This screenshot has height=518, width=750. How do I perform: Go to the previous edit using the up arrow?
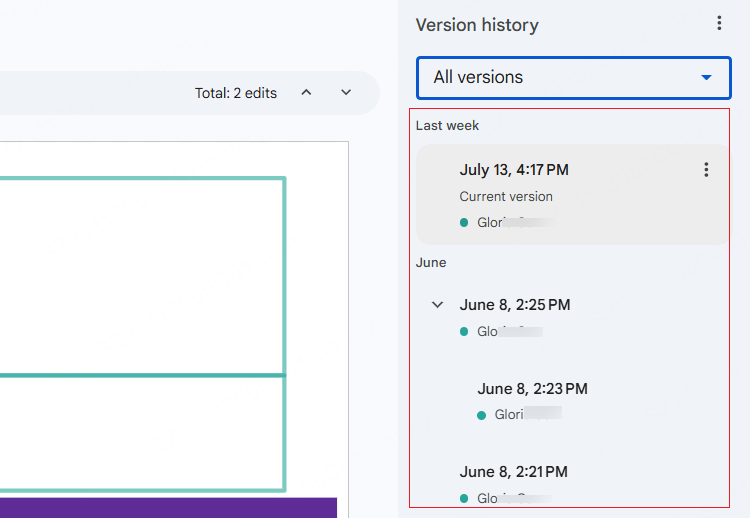pyautogui.click(x=306, y=92)
